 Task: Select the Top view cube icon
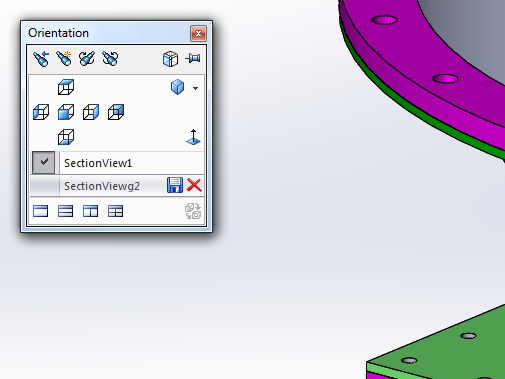[x=66, y=87]
